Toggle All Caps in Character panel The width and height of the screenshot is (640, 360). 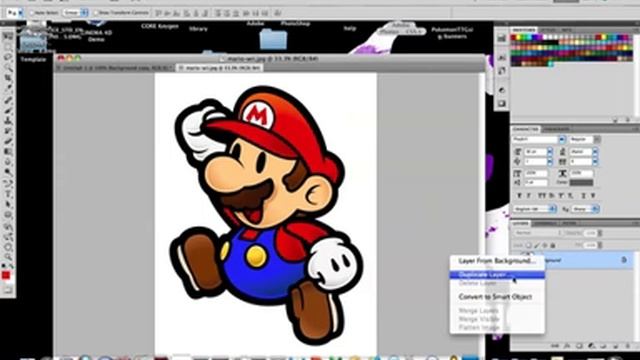[542, 196]
